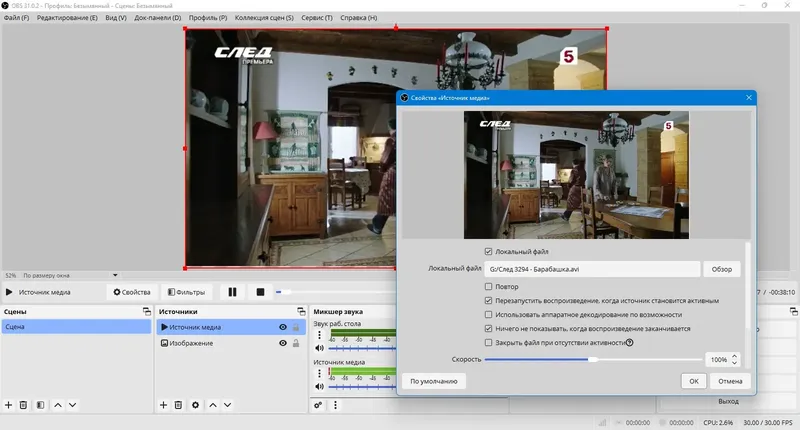Open the Док-панели (D) menu
Screen dimensions: 800x430
pyautogui.click(x=158, y=17)
